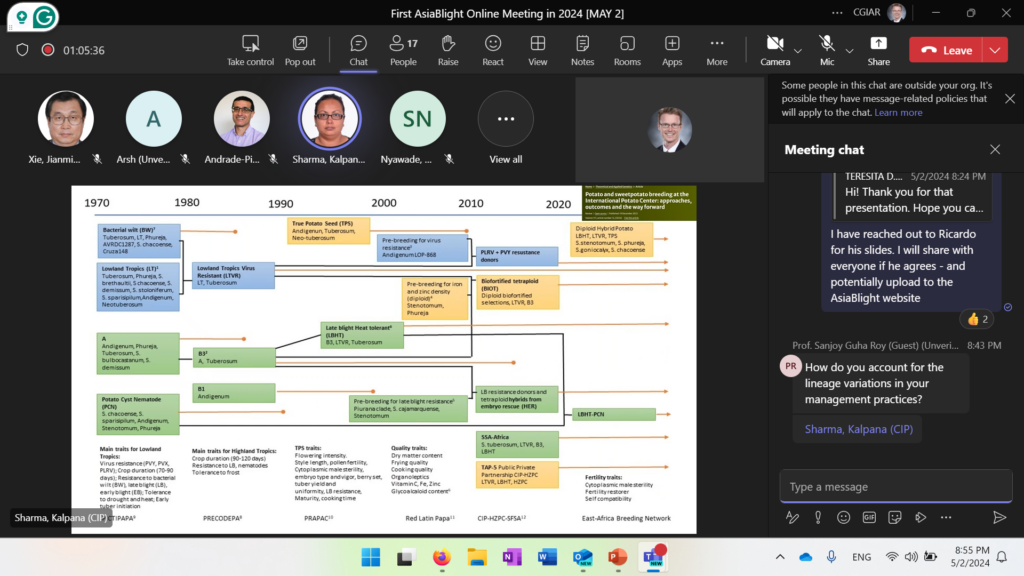Click the Learn more link

(898, 113)
